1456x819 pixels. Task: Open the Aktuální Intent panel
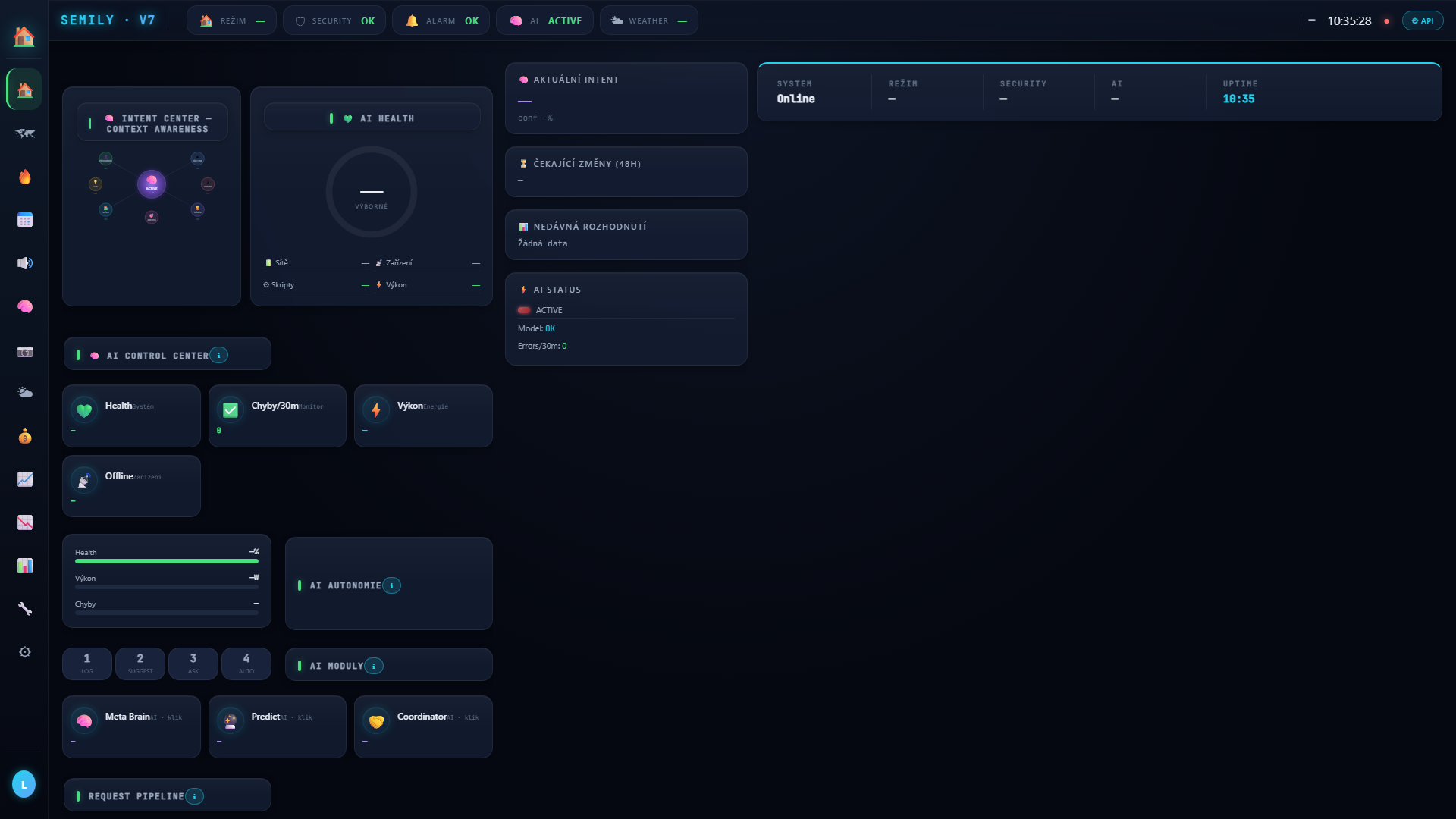[x=626, y=99]
